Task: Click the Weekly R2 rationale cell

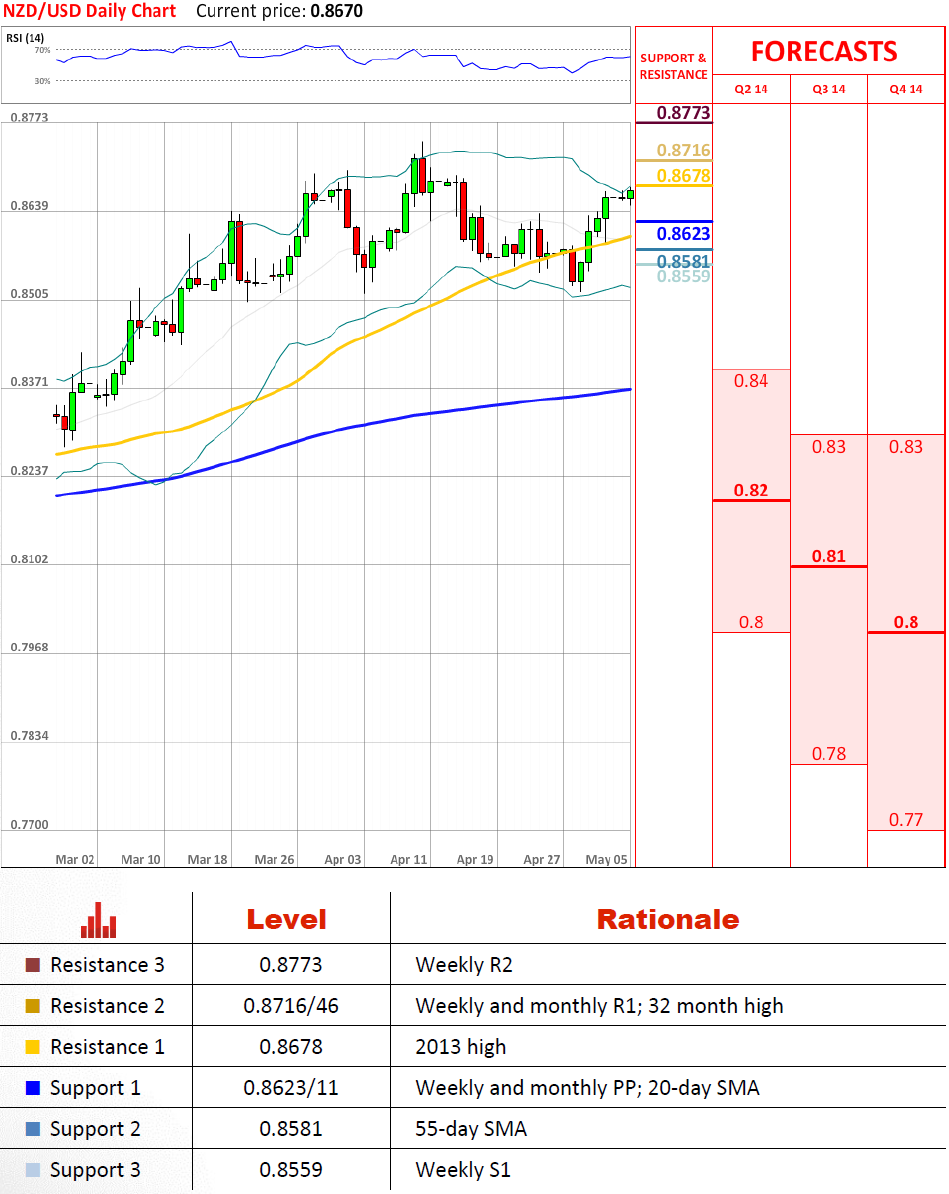Action: coord(464,965)
